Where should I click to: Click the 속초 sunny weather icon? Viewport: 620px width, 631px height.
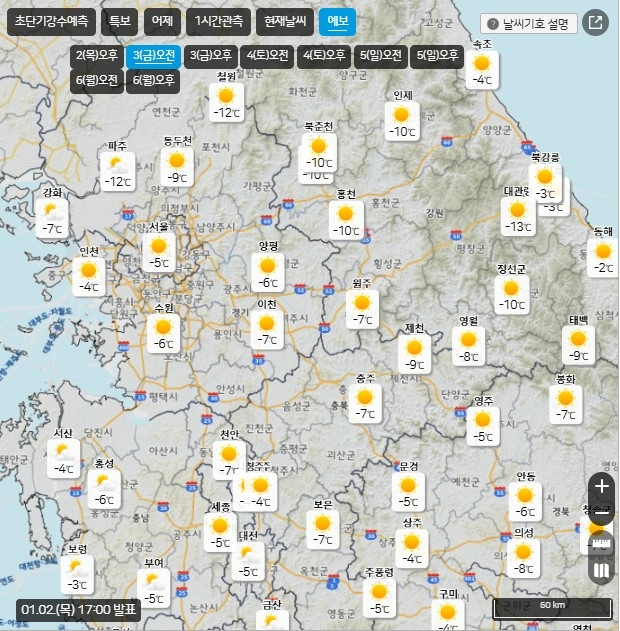pos(482,70)
